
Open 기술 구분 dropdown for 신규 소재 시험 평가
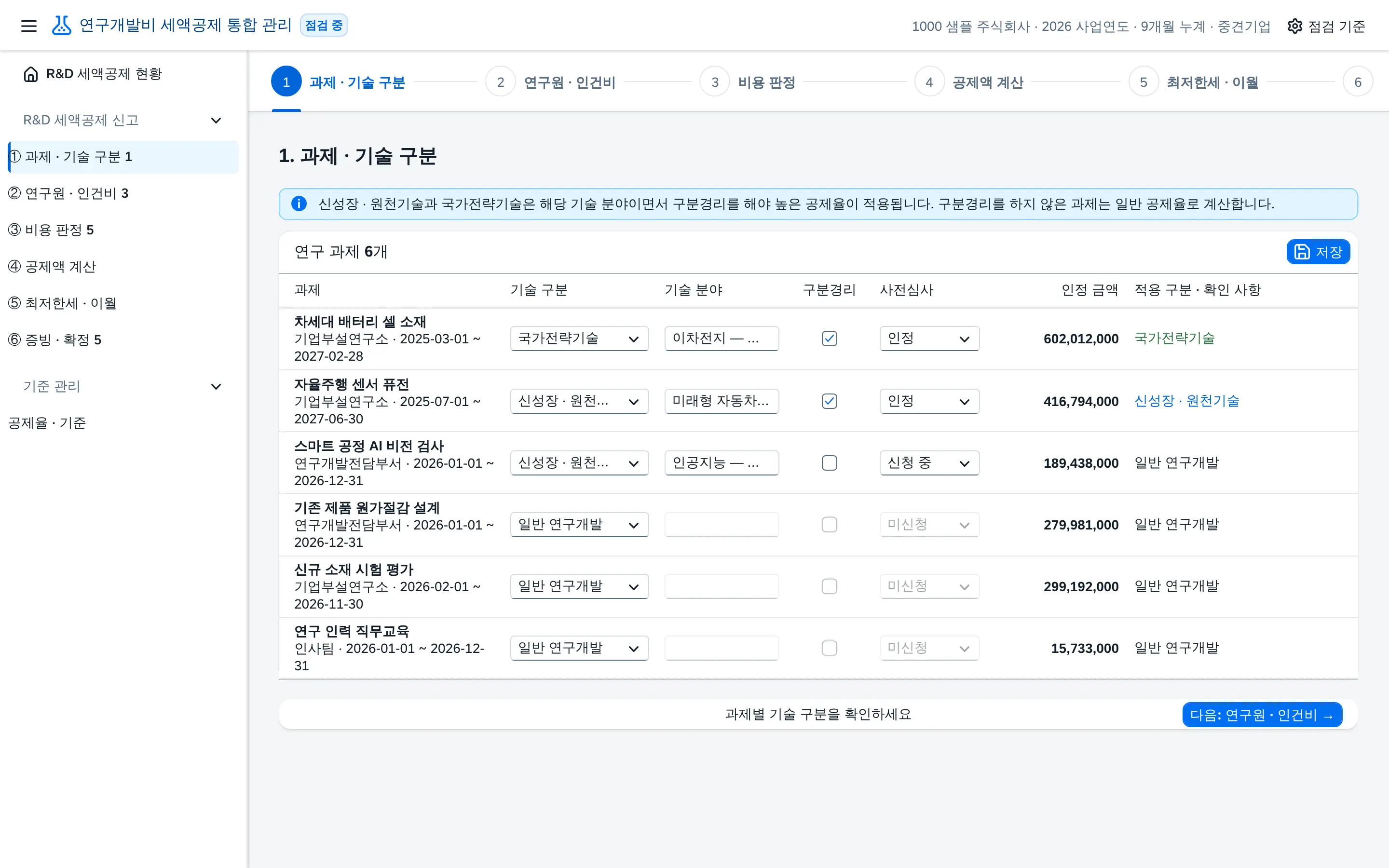pyautogui.click(x=579, y=586)
